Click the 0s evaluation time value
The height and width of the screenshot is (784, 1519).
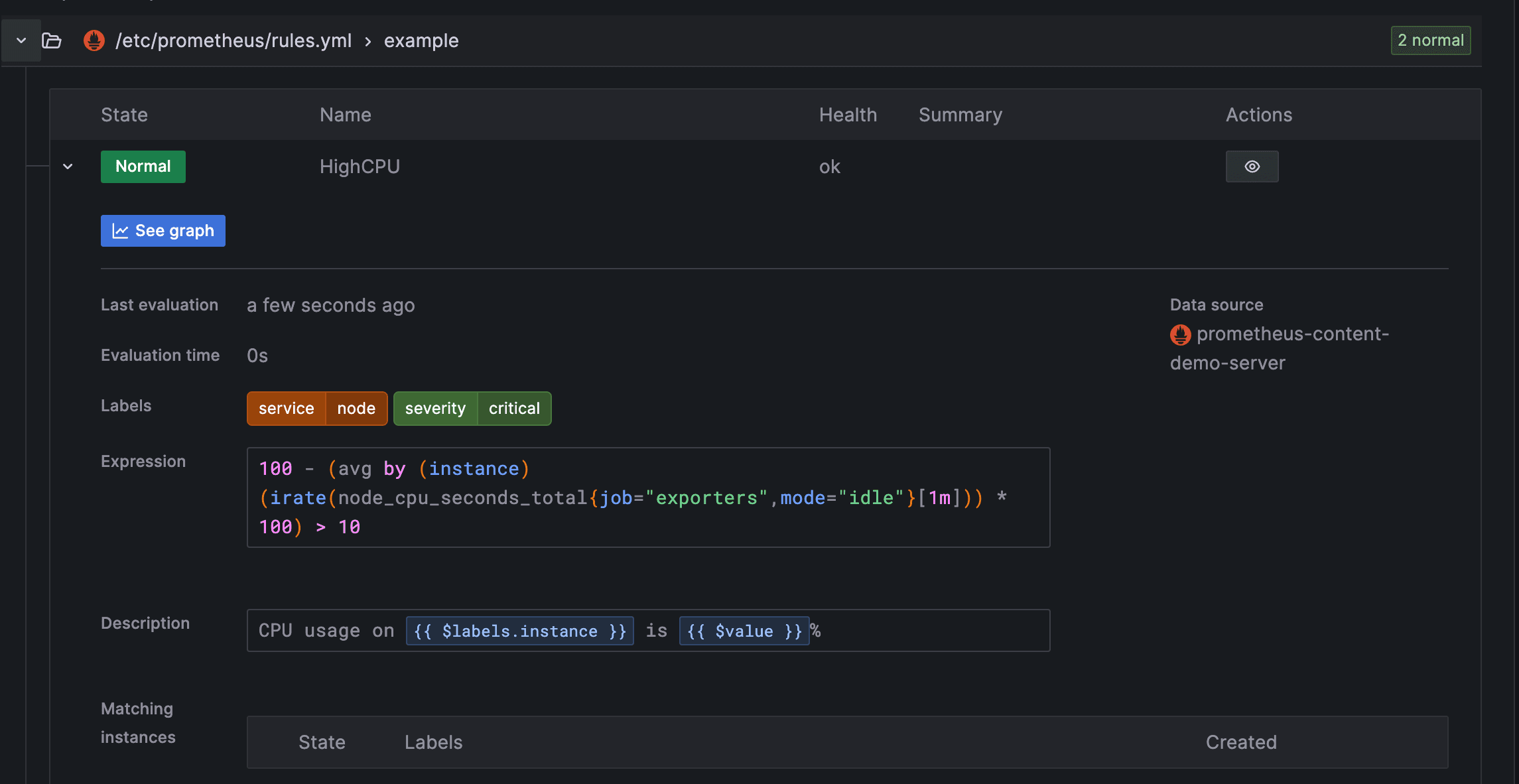(257, 356)
